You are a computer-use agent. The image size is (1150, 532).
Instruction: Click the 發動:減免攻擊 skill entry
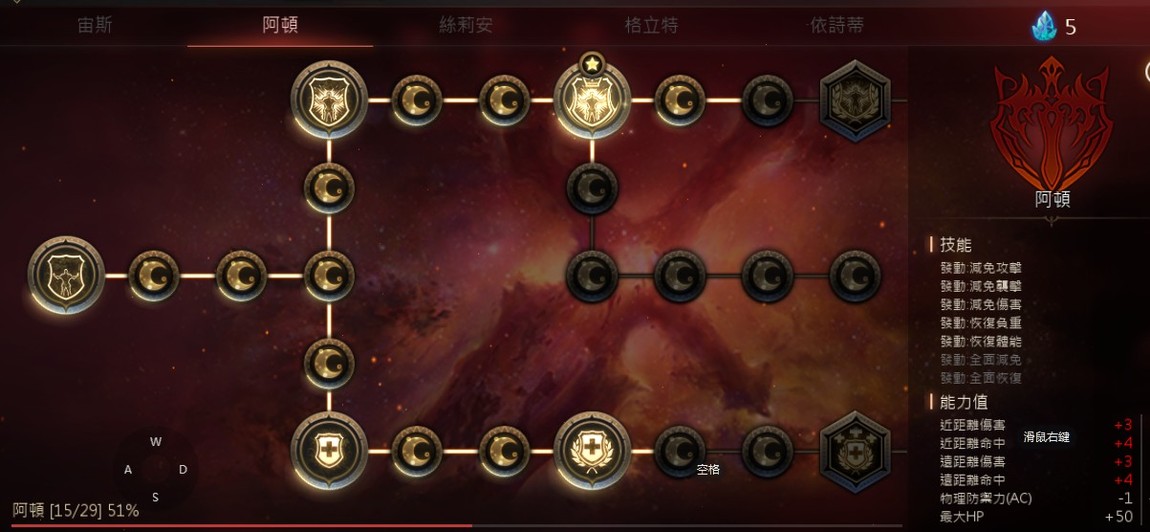point(981,269)
